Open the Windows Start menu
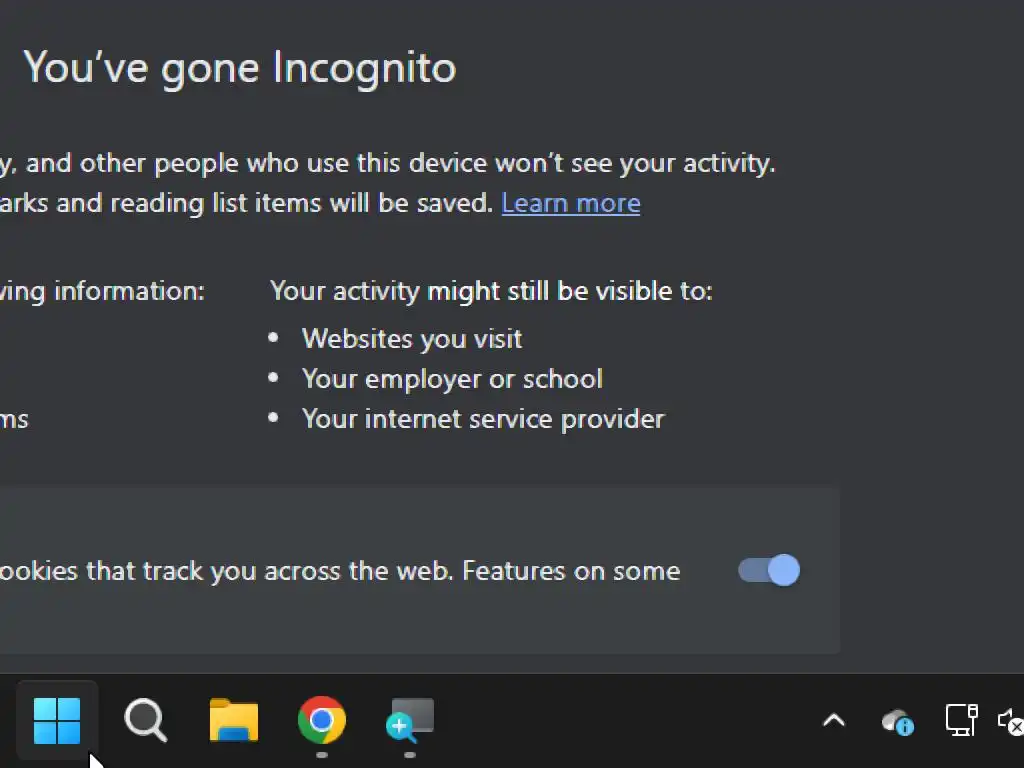This screenshot has height=768, width=1024. coord(57,720)
